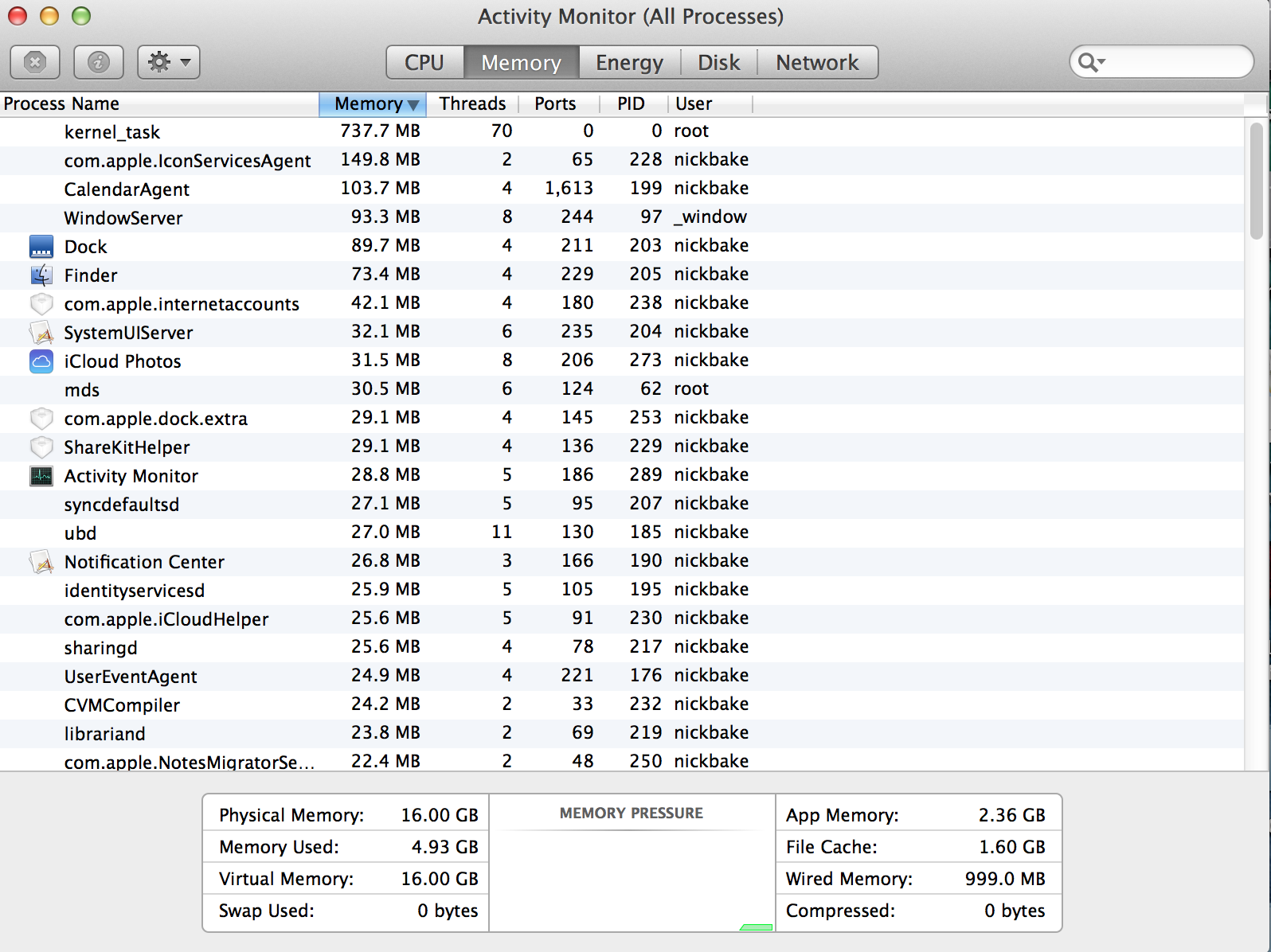1271x952 pixels.
Task: Select the Memory tab
Action: pos(521,62)
